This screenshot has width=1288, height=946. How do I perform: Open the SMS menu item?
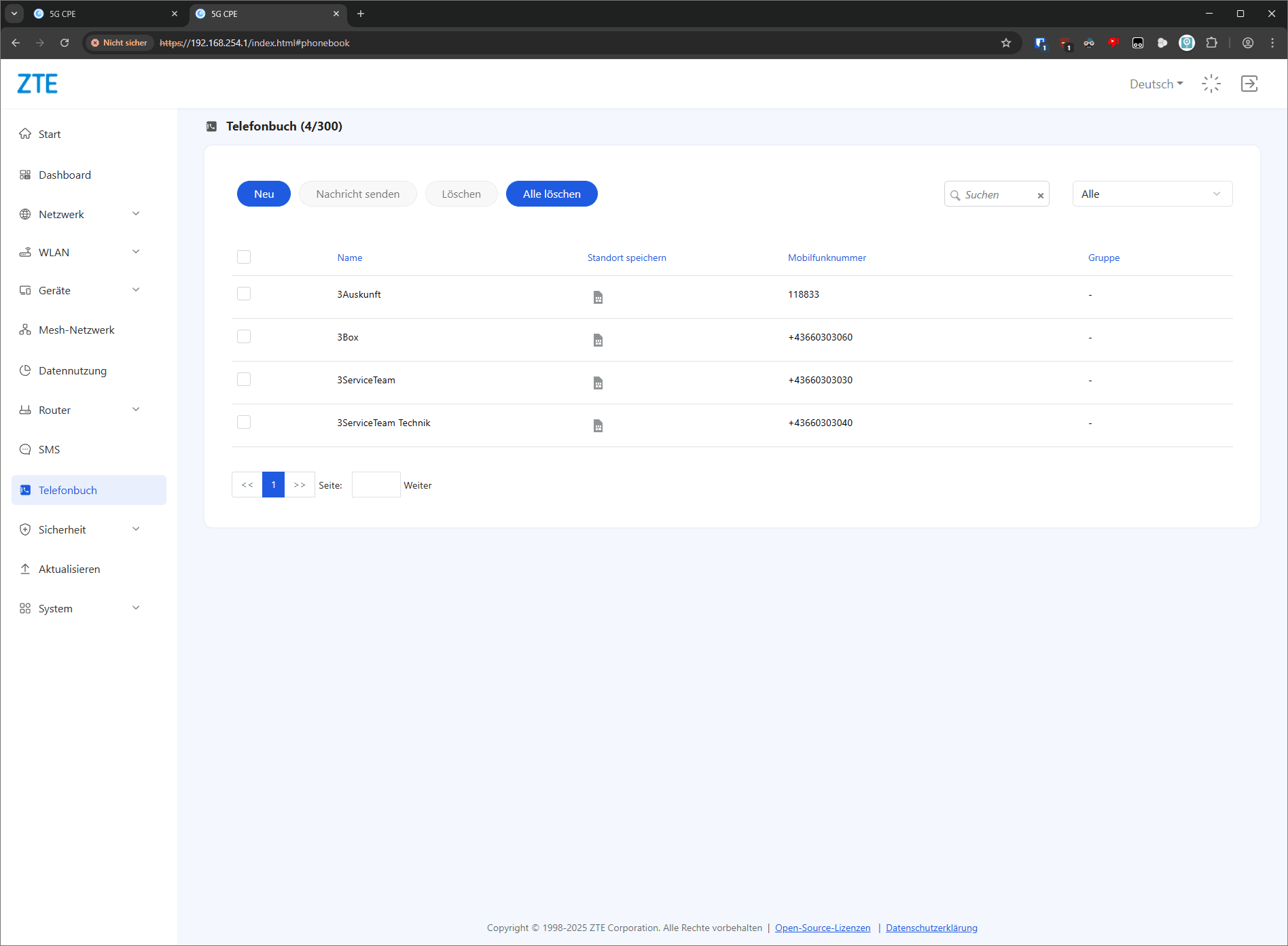click(89, 449)
